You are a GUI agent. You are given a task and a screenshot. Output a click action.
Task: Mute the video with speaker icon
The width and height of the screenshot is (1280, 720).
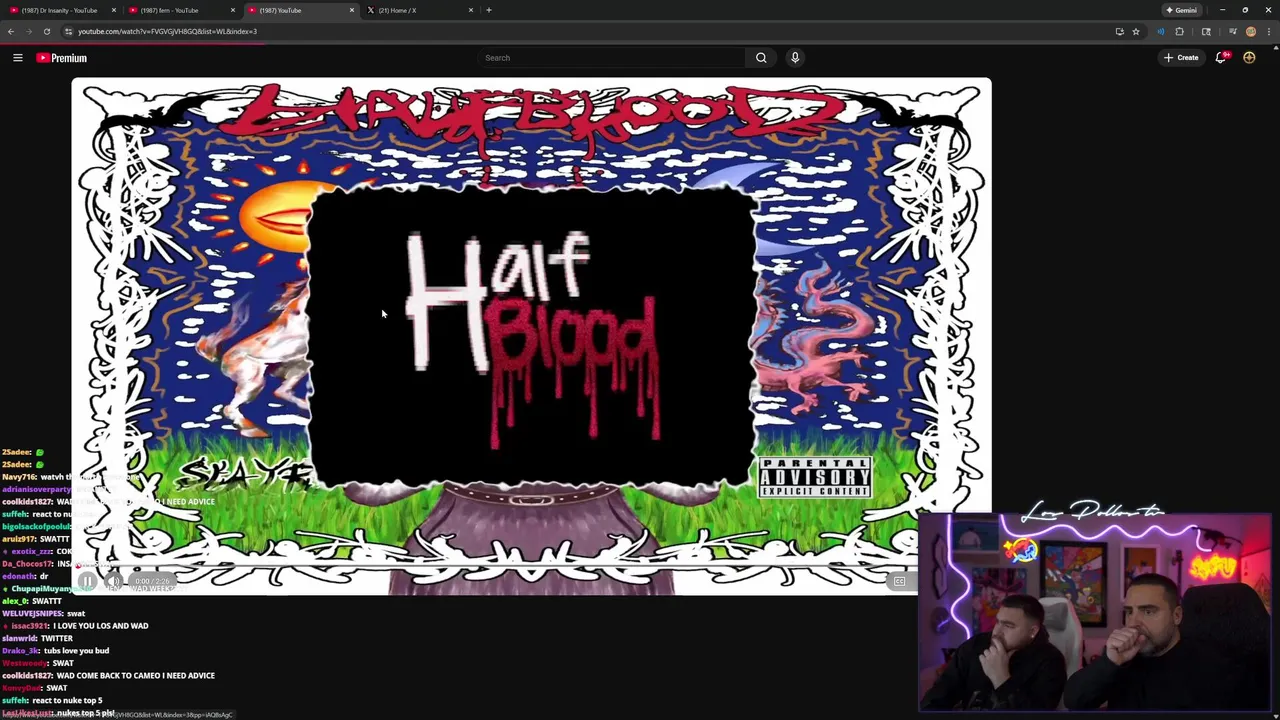113,581
